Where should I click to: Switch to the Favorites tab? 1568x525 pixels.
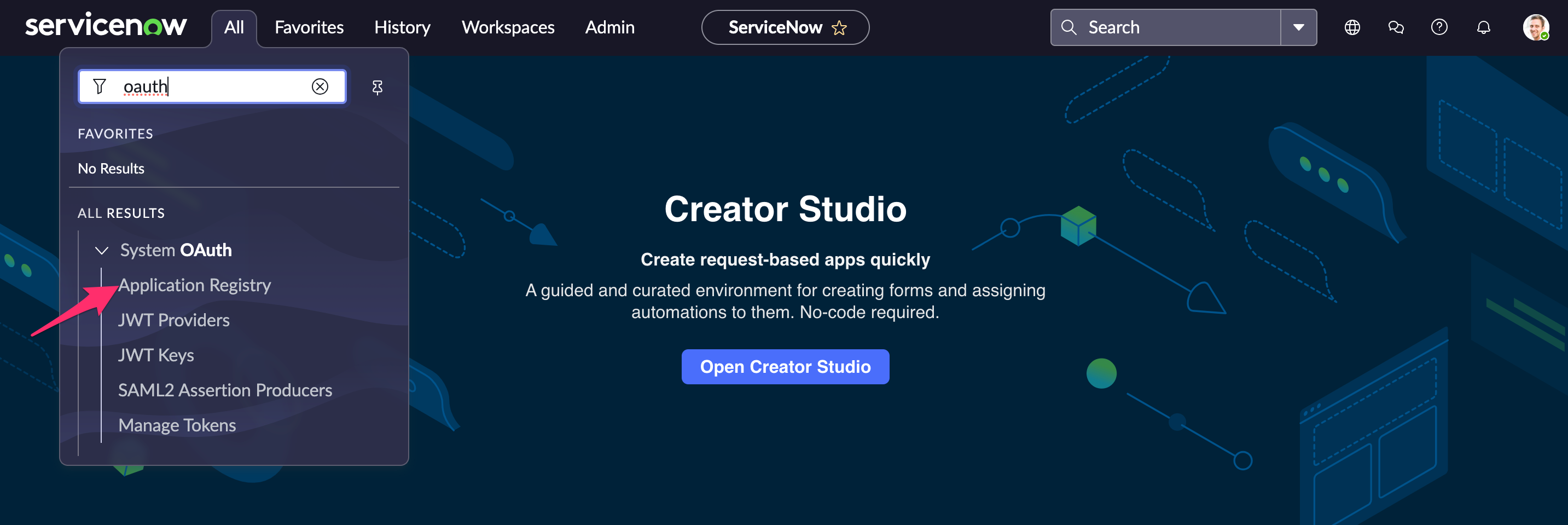pos(309,27)
